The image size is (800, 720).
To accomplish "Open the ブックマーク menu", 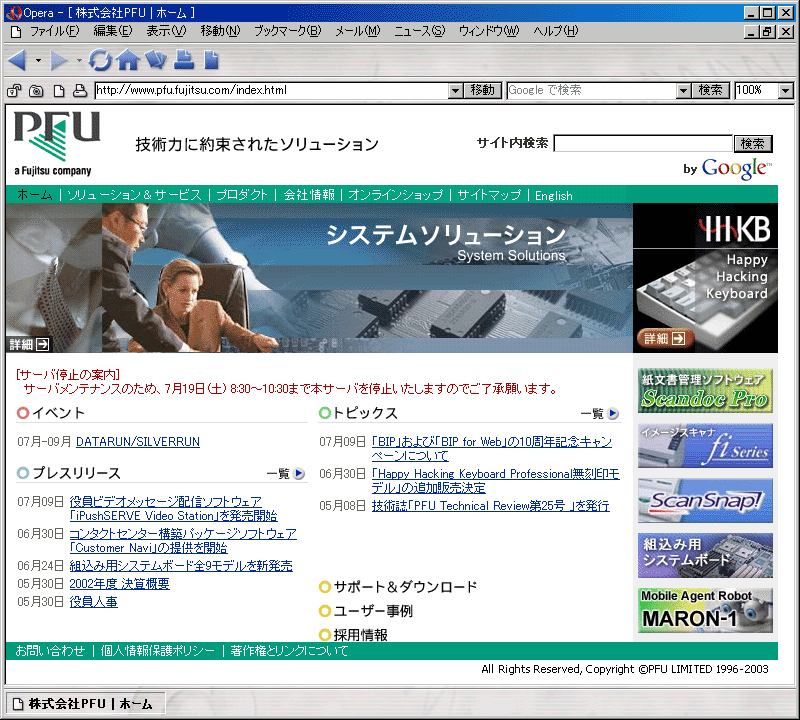I will [288, 31].
